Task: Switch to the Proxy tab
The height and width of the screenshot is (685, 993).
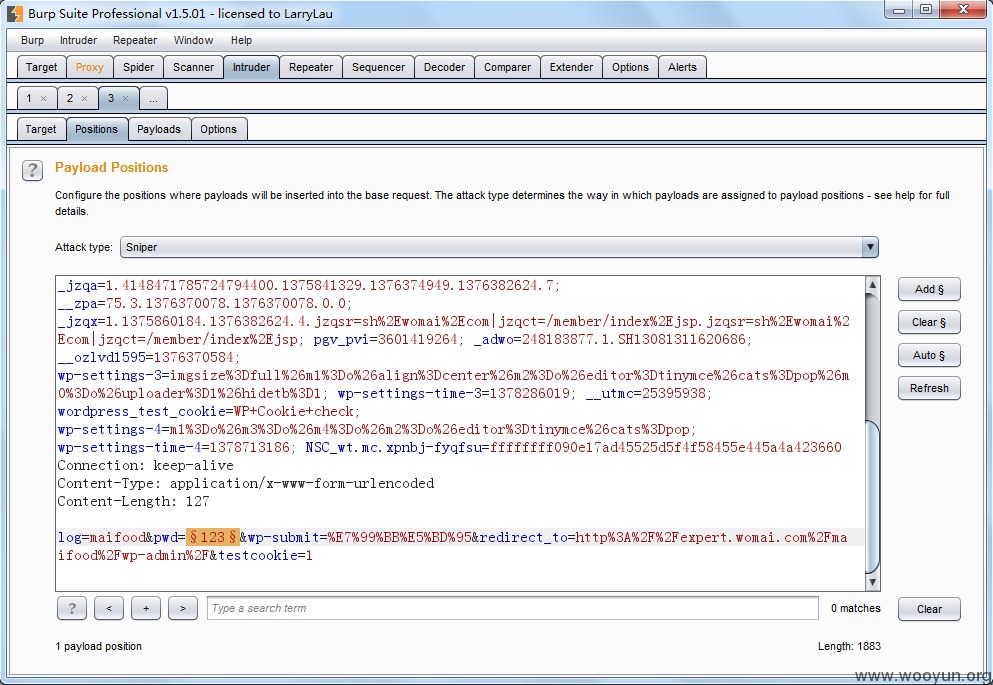Action: tap(89, 67)
